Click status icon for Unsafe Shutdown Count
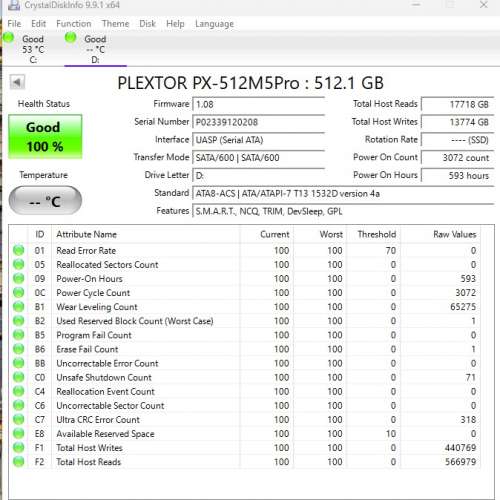Image resolution: width=500 pixels, height=500 pixels. click(19, 377)
